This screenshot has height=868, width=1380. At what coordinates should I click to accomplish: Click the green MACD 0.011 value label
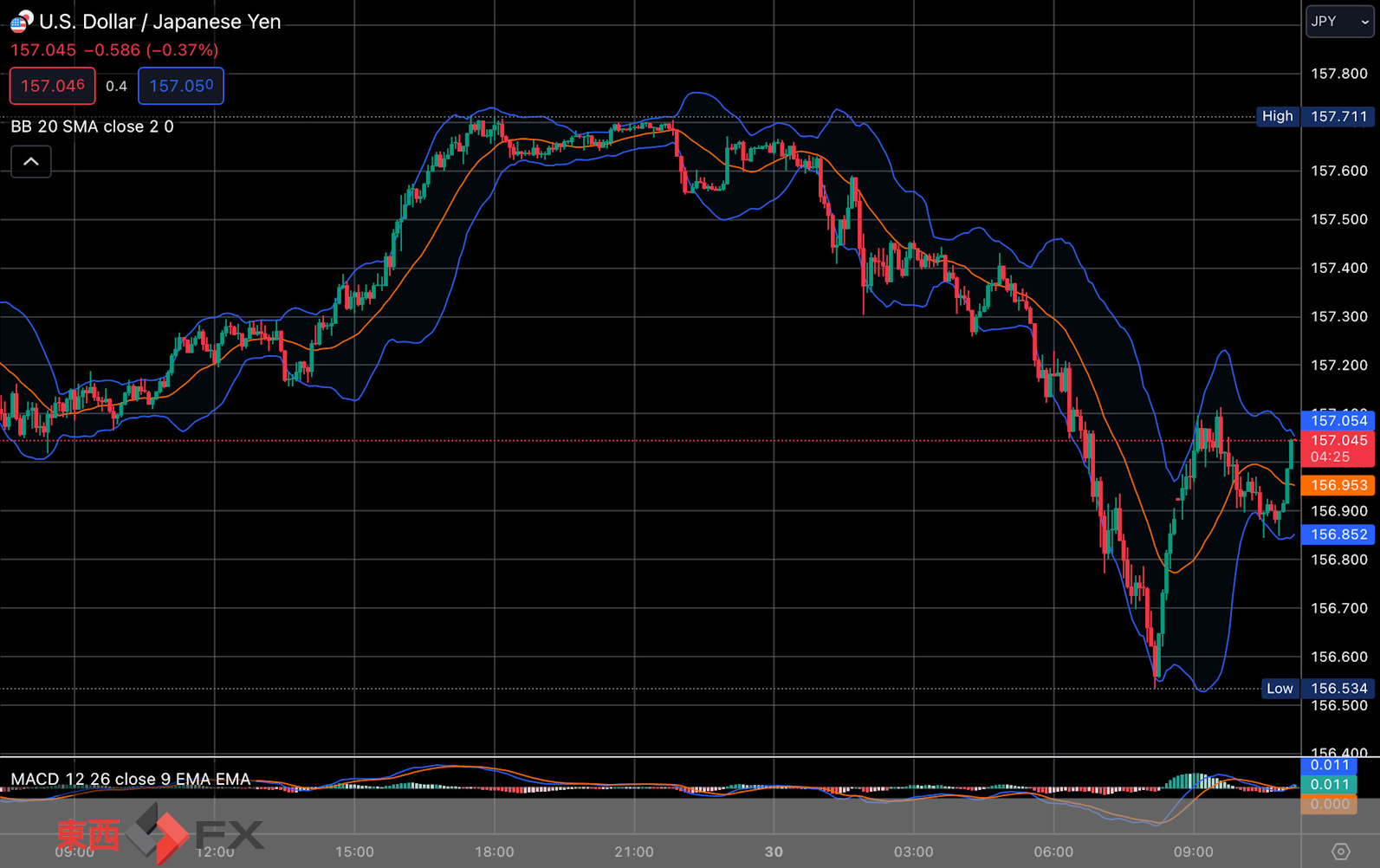(1328, 784)
